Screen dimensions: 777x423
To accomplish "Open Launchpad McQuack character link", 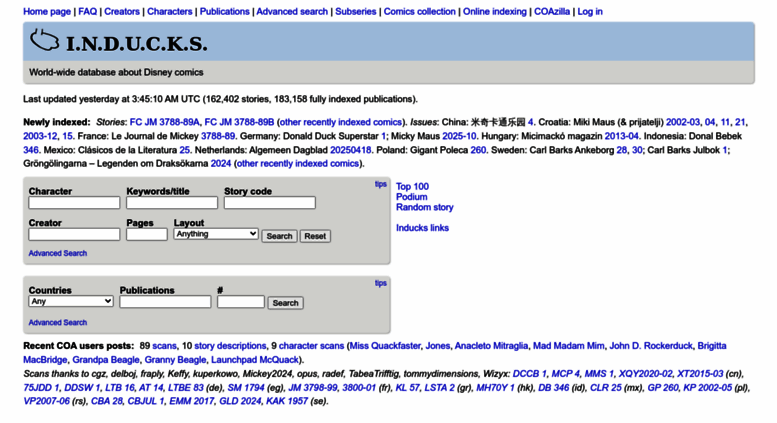I will tap(255, 360).
